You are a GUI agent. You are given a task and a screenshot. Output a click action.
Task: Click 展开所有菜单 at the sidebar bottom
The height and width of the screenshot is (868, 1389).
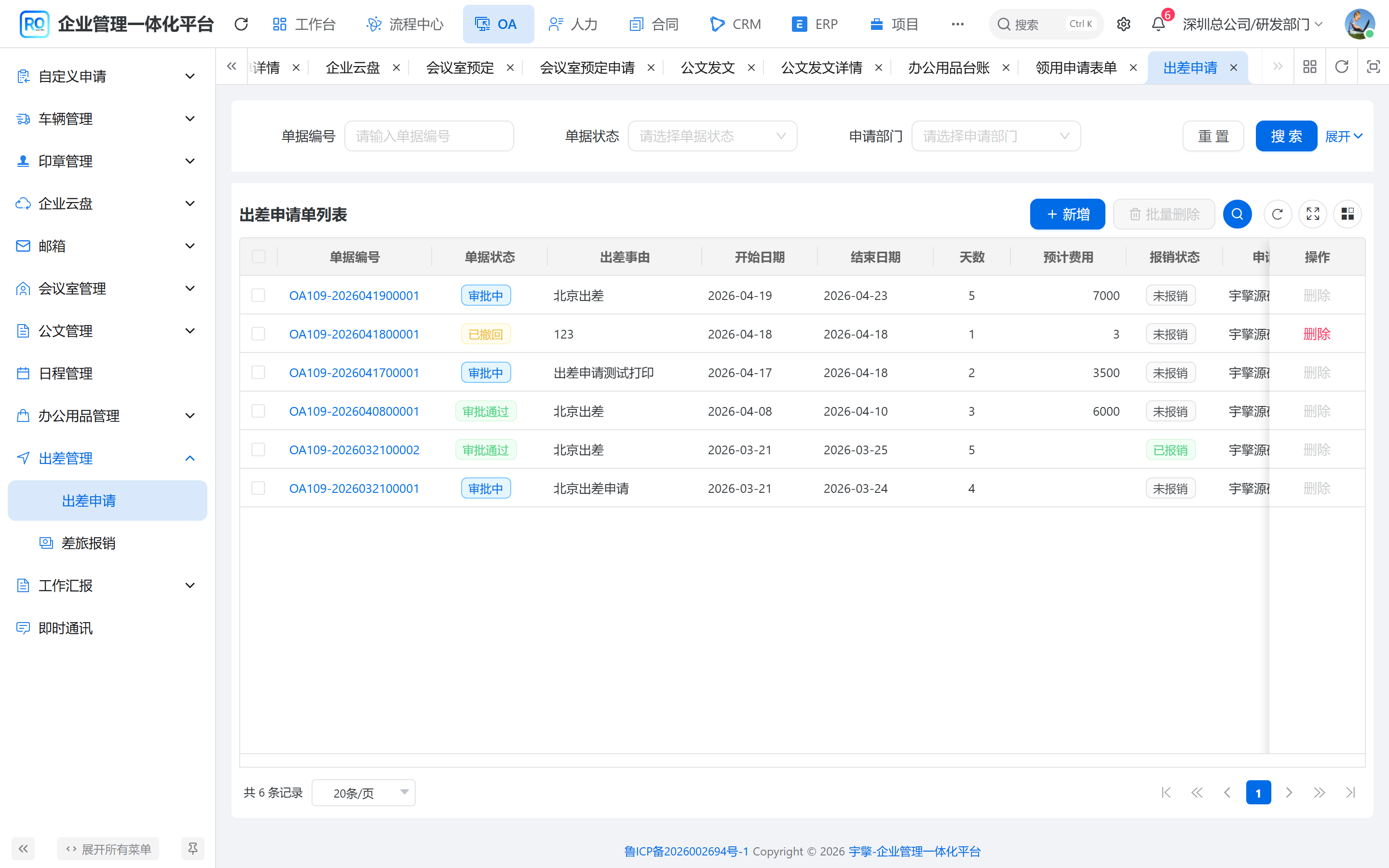108,849
